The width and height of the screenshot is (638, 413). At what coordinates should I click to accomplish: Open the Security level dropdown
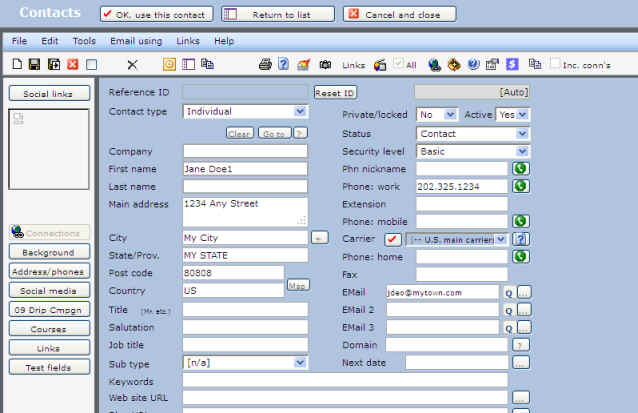pos(473,151)
